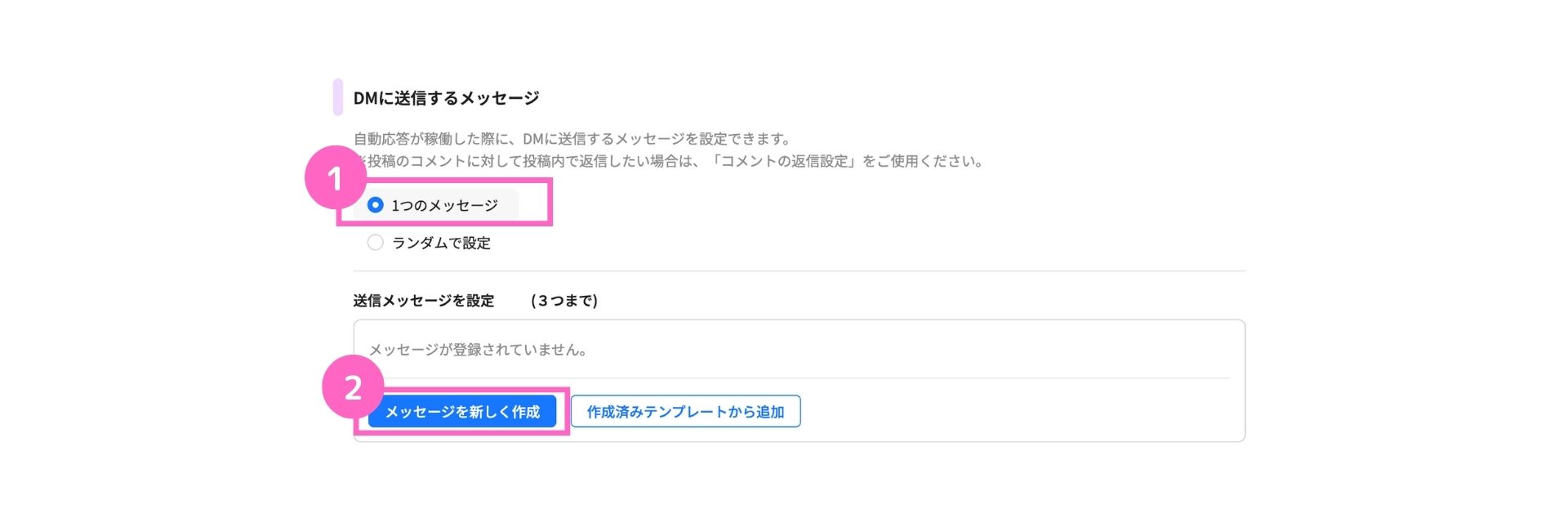Viewport: 1568px width, 523px height.
Task: Click 作成済みテンプレートから追加 button
Action: (685, 412)
